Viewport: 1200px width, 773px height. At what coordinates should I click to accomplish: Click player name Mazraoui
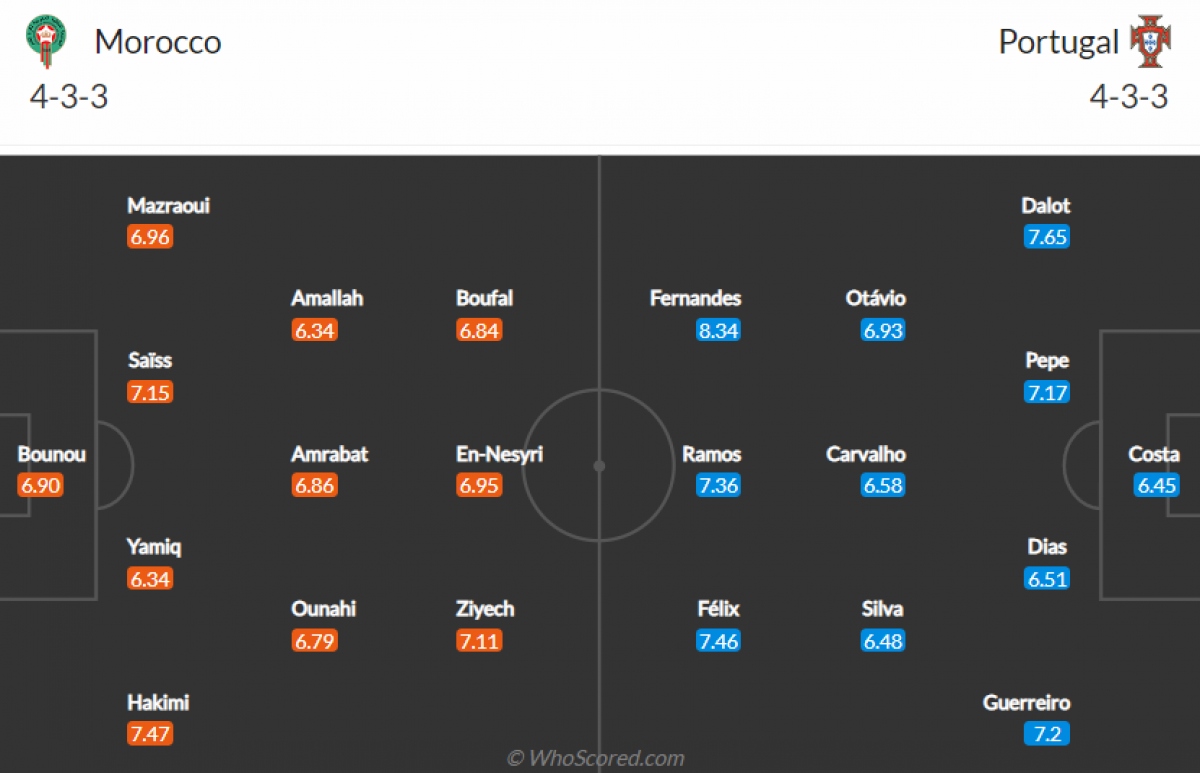tap(169, 206)
